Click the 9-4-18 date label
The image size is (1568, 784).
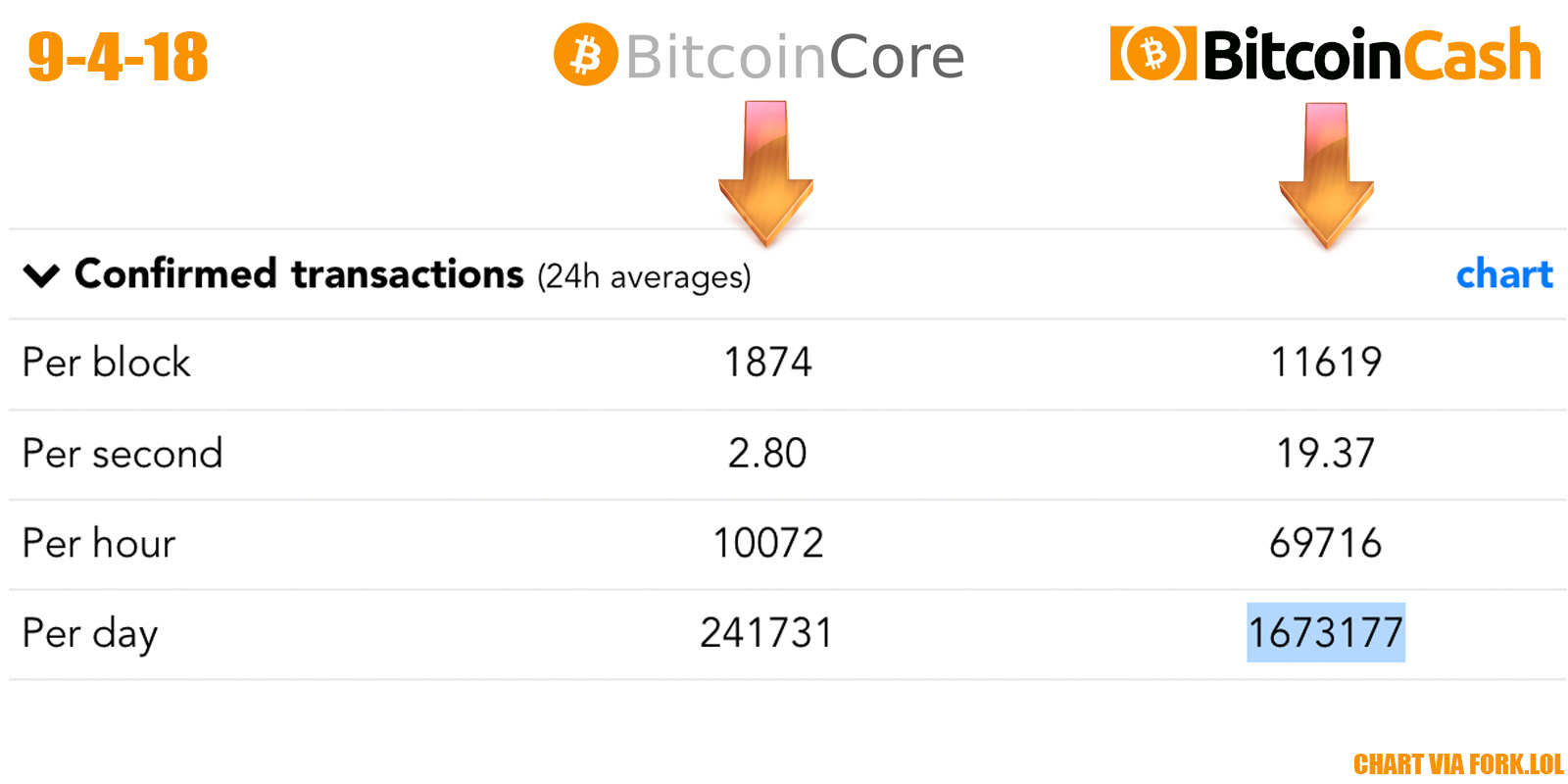(119, 57)
